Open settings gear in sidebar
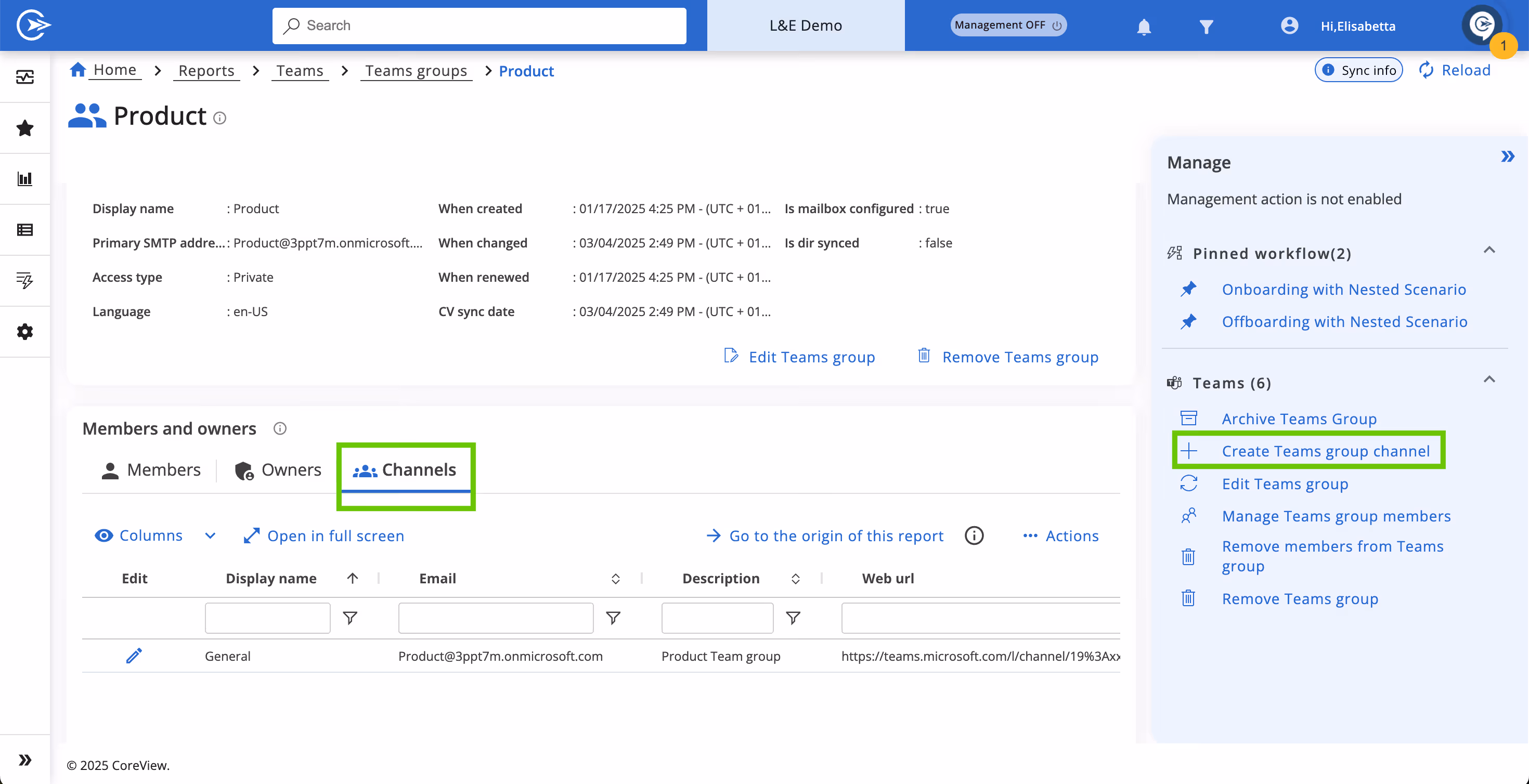 25,331
